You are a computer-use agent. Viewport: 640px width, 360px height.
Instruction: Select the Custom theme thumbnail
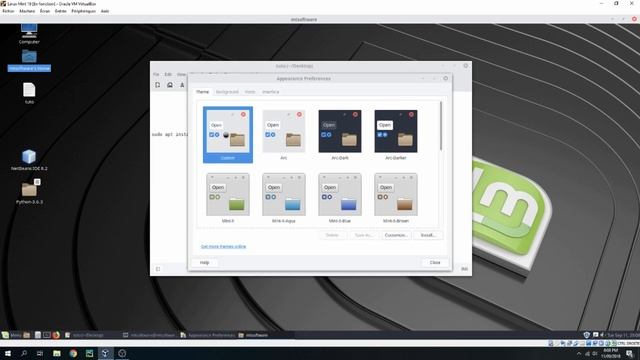point(228,135)
